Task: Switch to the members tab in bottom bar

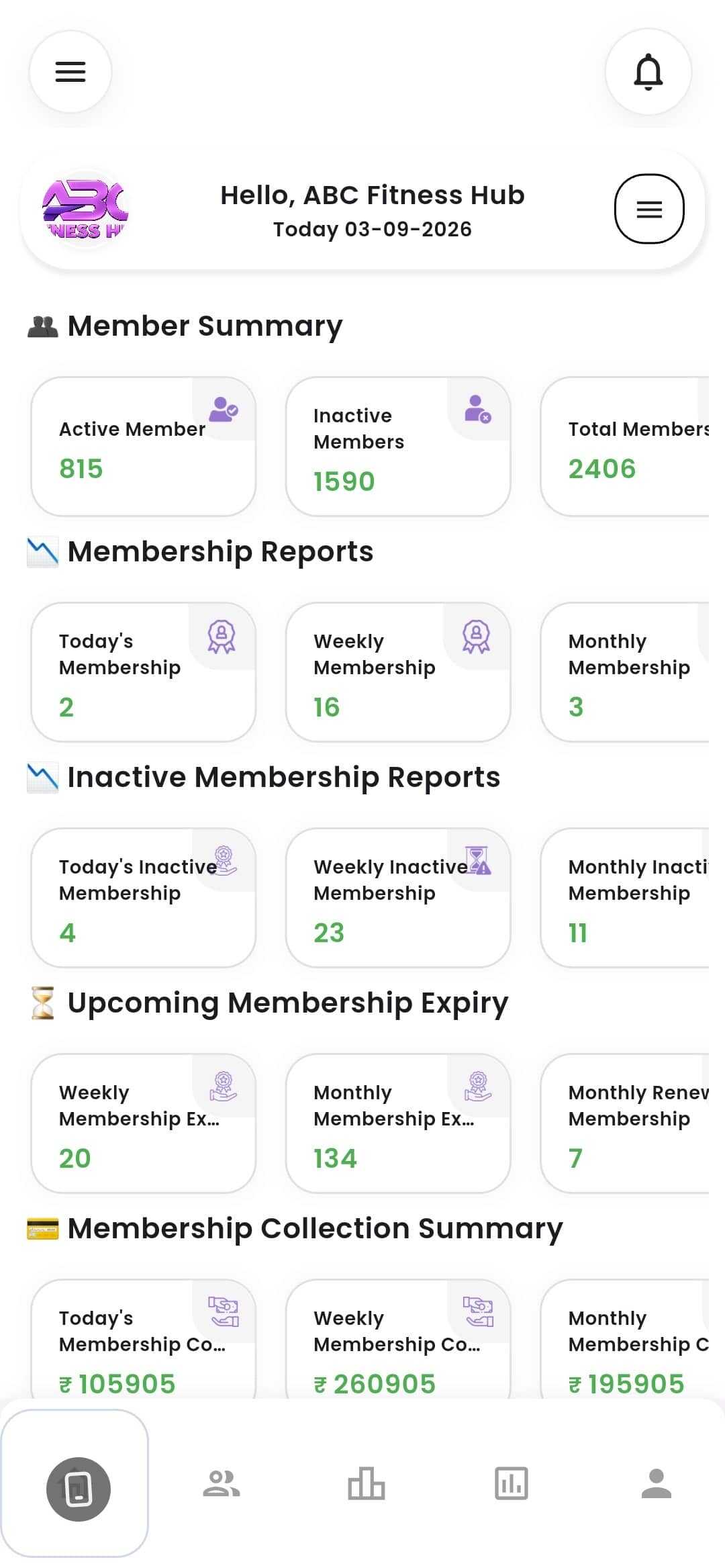Action: [x=222, y=1483]
